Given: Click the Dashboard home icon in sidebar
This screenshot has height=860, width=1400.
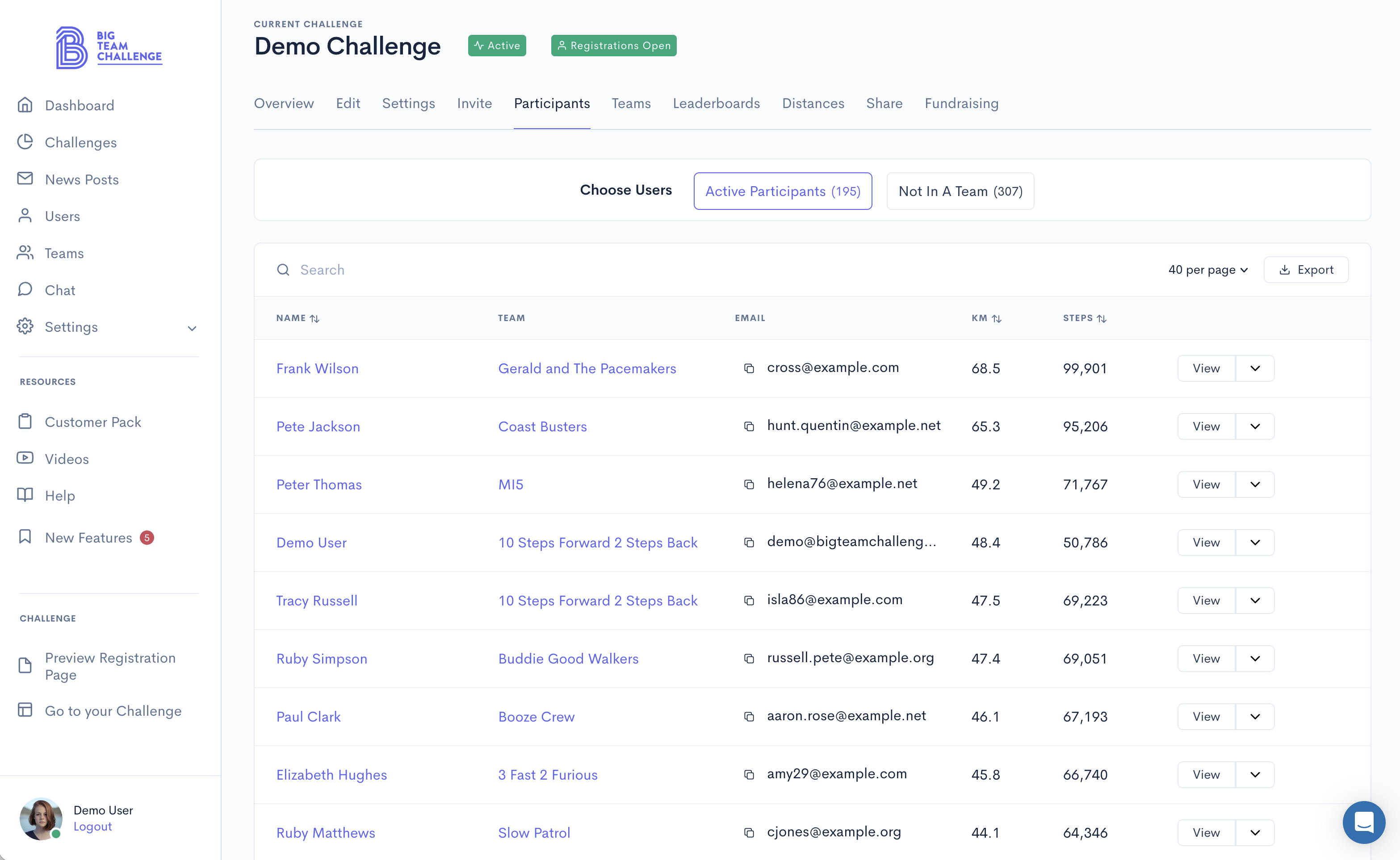Looking at the screenshot, I should (x=25, y=105).
